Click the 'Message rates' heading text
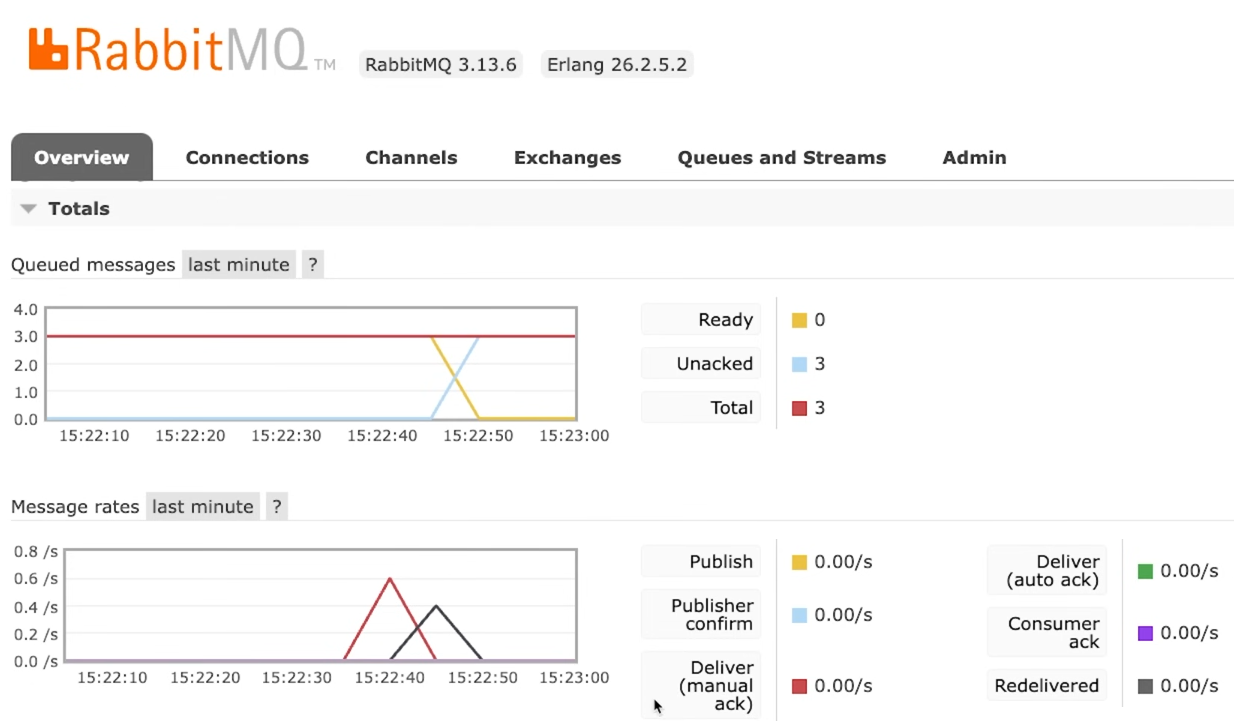The height and width of the screenshot is (721, 1234). (75, 507)
